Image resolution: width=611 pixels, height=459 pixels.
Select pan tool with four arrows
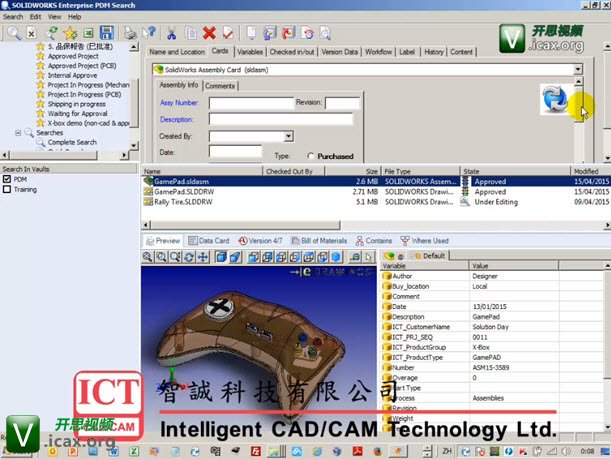203,257
